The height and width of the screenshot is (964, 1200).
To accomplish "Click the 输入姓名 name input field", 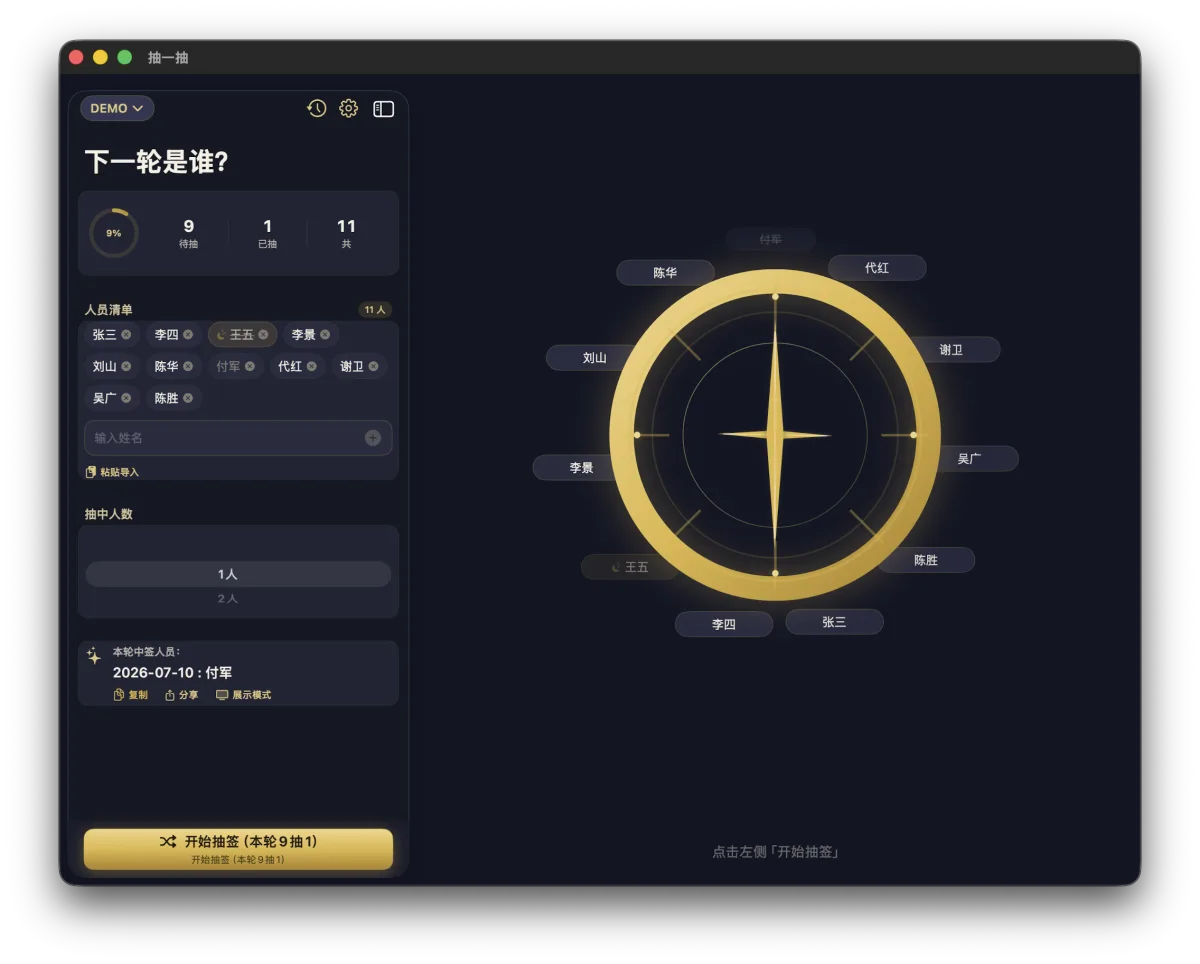I will pos(238,438).
